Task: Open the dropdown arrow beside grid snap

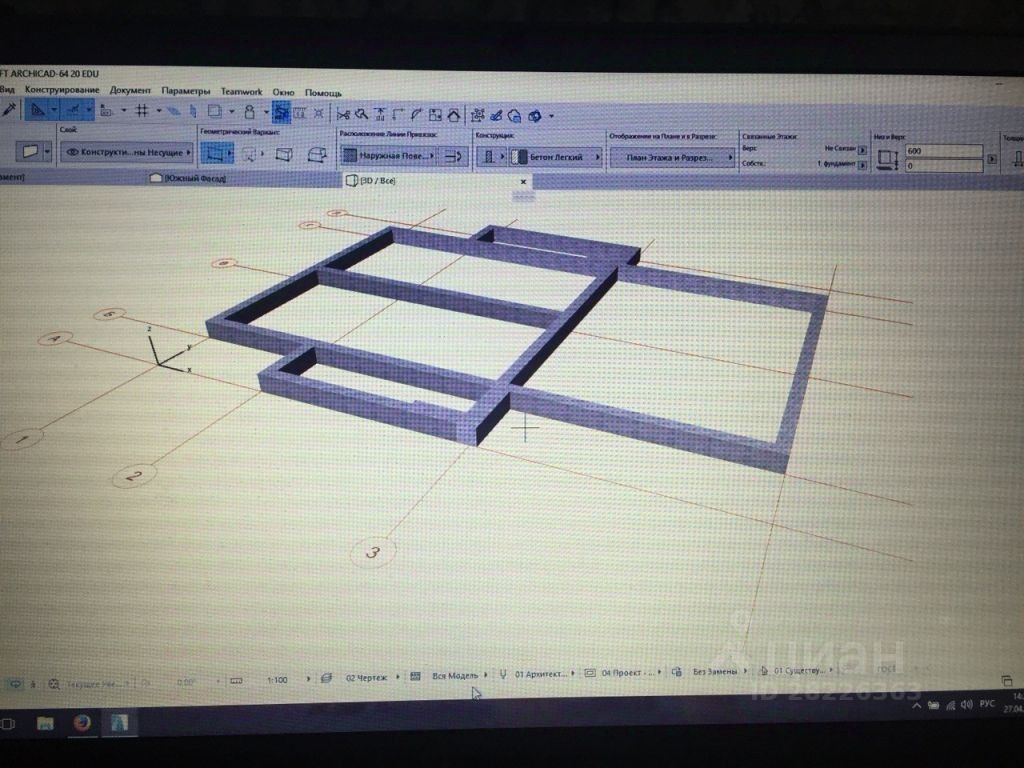Action: (159, 111)
